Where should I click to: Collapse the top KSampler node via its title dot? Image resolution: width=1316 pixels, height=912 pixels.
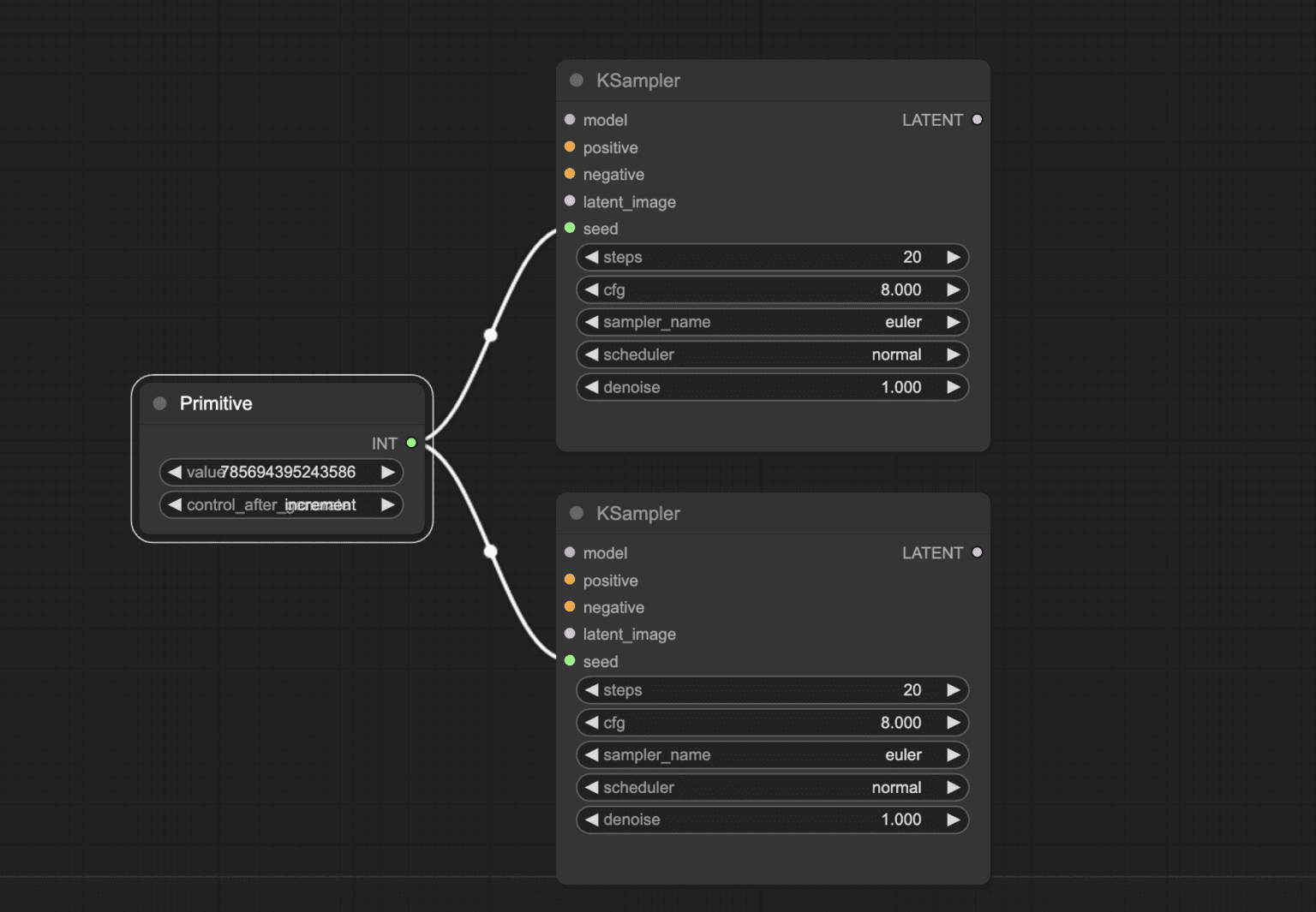pos(576,80)
